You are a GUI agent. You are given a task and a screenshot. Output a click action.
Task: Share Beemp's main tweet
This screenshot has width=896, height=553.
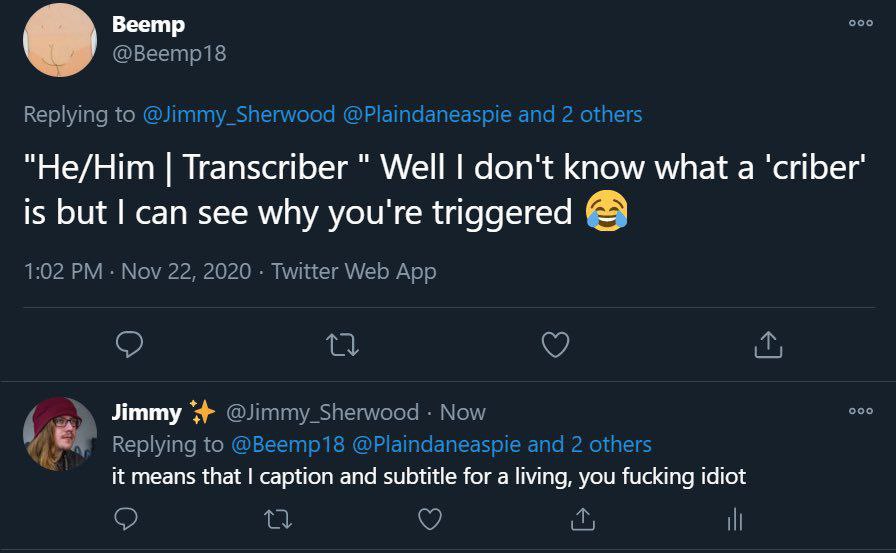pyautogui.click(x=766, y=345)
